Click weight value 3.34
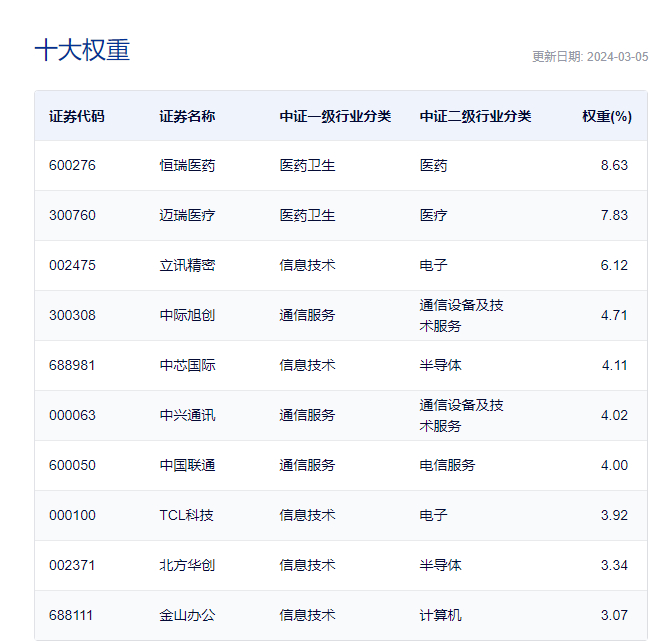Screen dimensions: 651x642 click(614, 565)
